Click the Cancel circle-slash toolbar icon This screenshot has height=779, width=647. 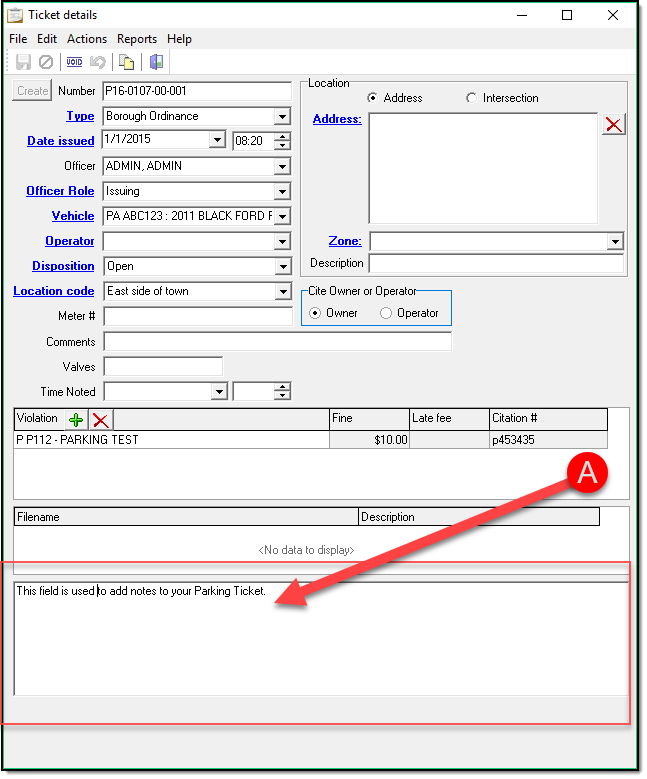45,62
